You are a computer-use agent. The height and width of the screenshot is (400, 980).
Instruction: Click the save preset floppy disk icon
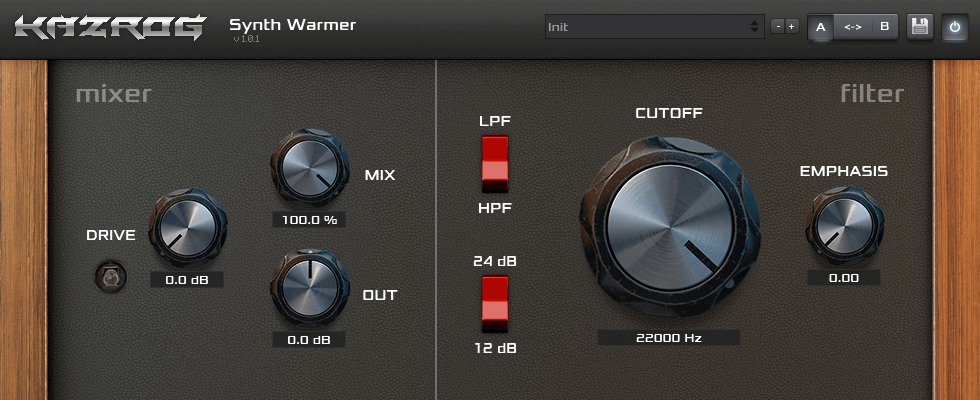920,28
